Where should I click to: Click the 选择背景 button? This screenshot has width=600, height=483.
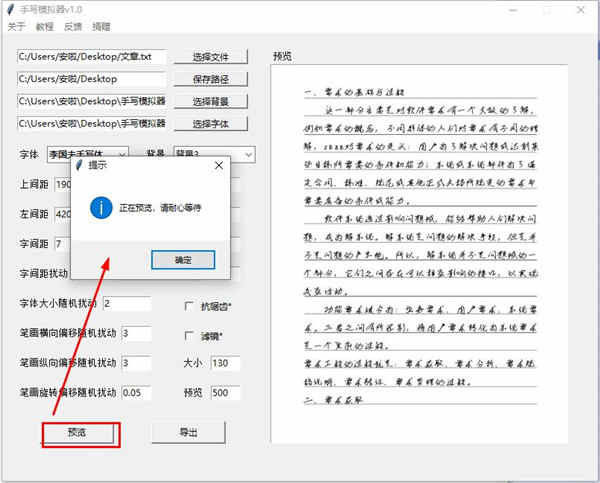(211, 101)
